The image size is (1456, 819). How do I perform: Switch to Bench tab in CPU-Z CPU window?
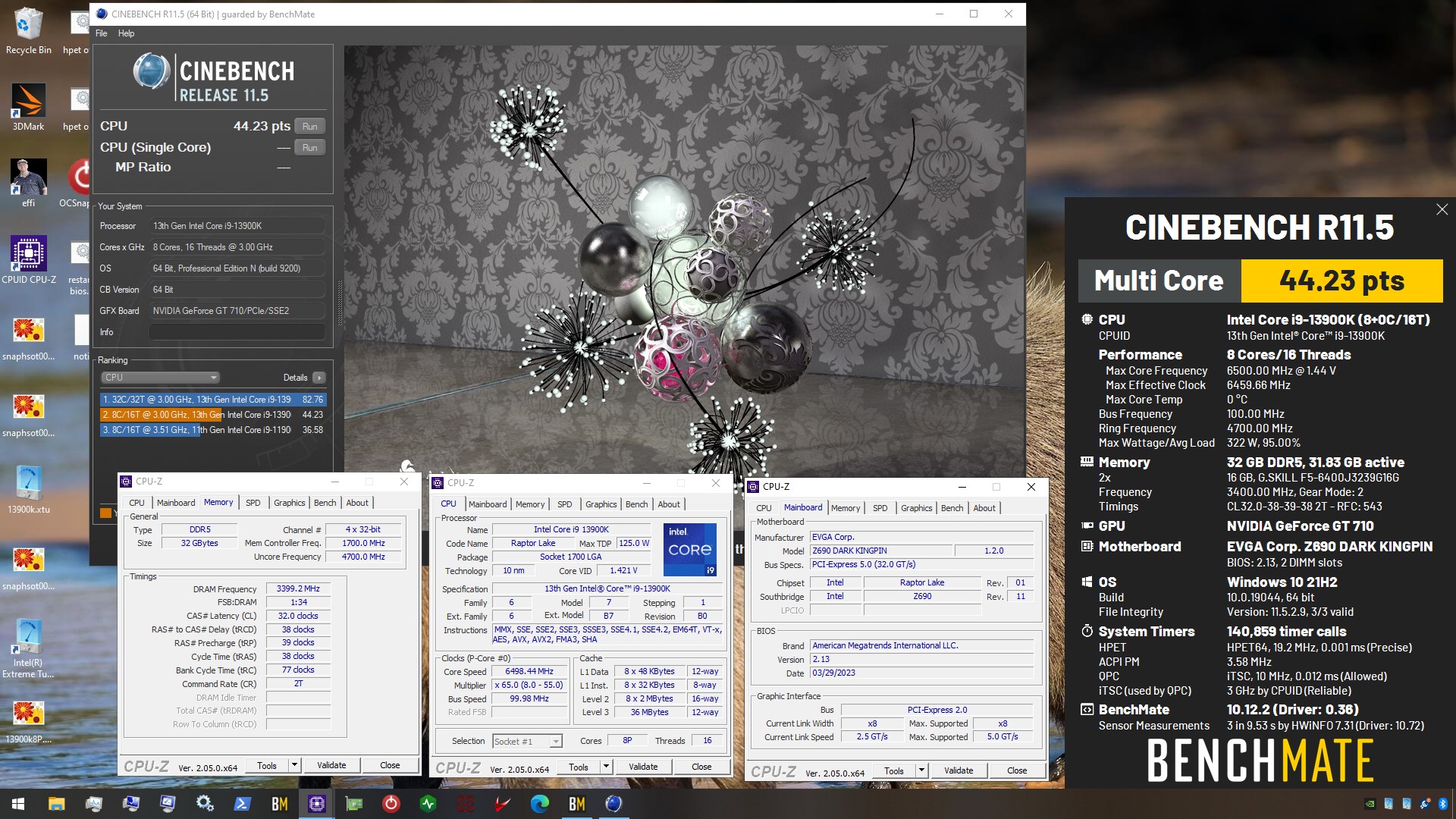tap(636, 504)
